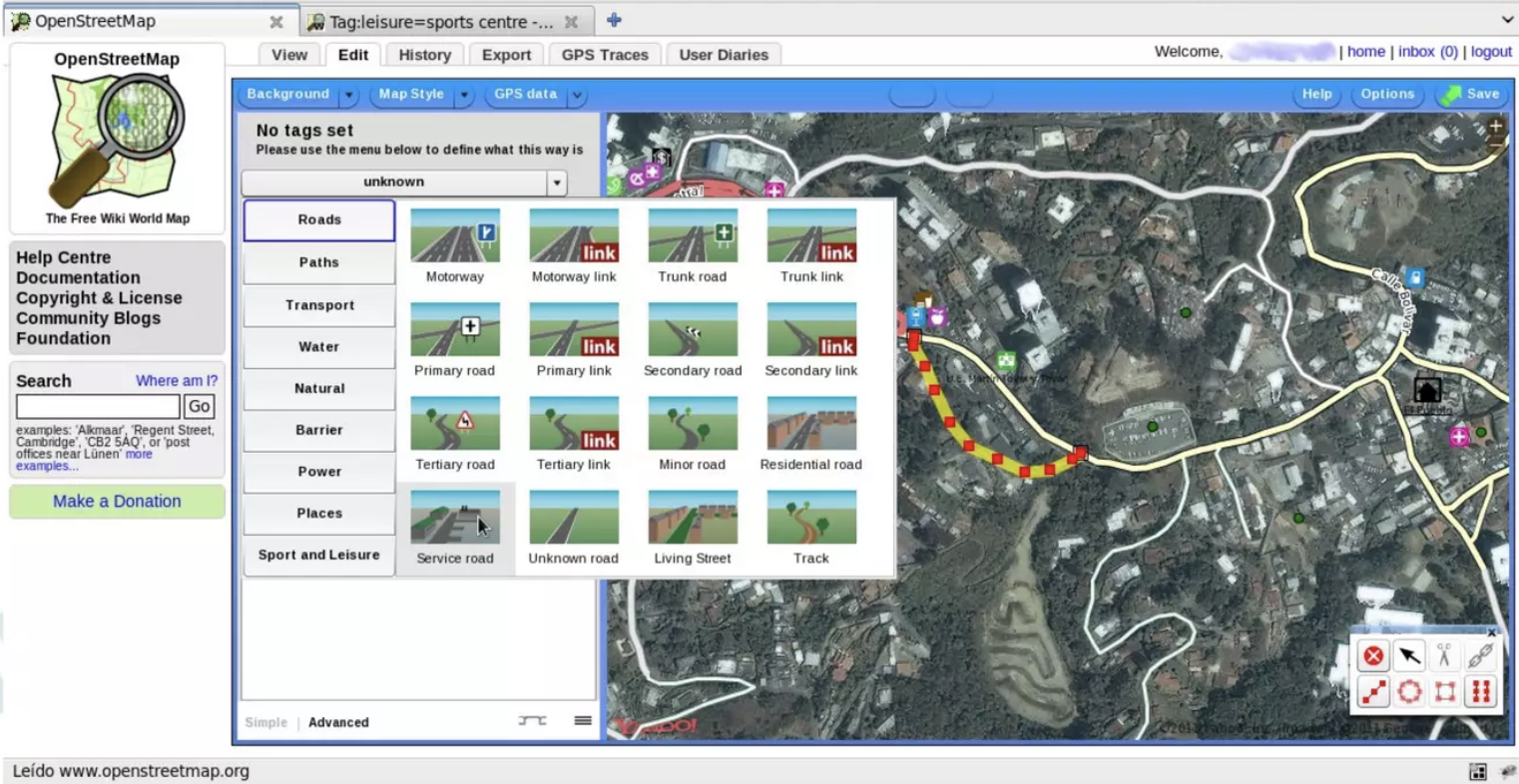Viewport: 1519px width, 784px height.
Task: Open the Options button in editor
Action: click(1387, 94)
